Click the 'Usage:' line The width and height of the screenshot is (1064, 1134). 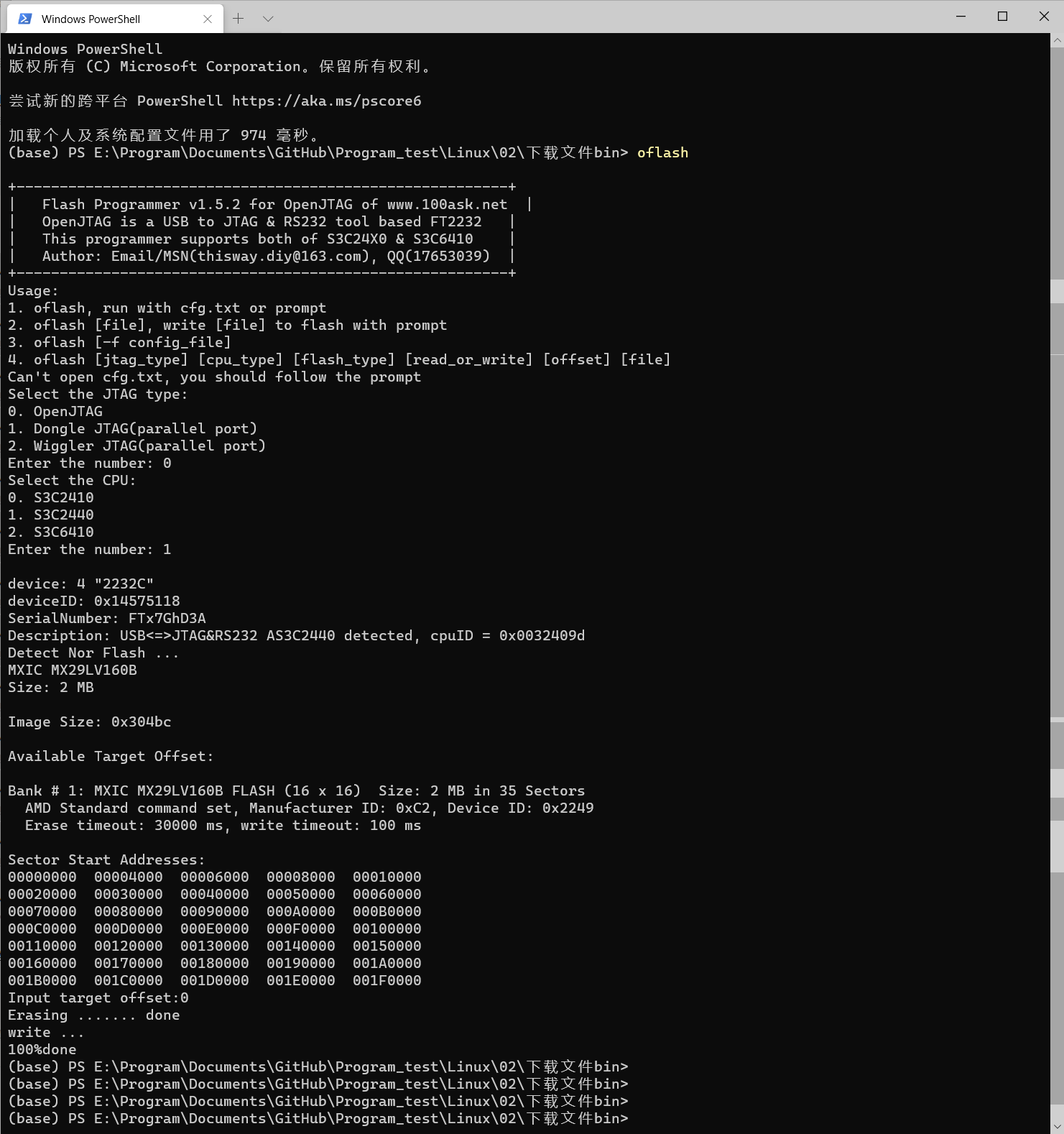click(x=33, y=291)
